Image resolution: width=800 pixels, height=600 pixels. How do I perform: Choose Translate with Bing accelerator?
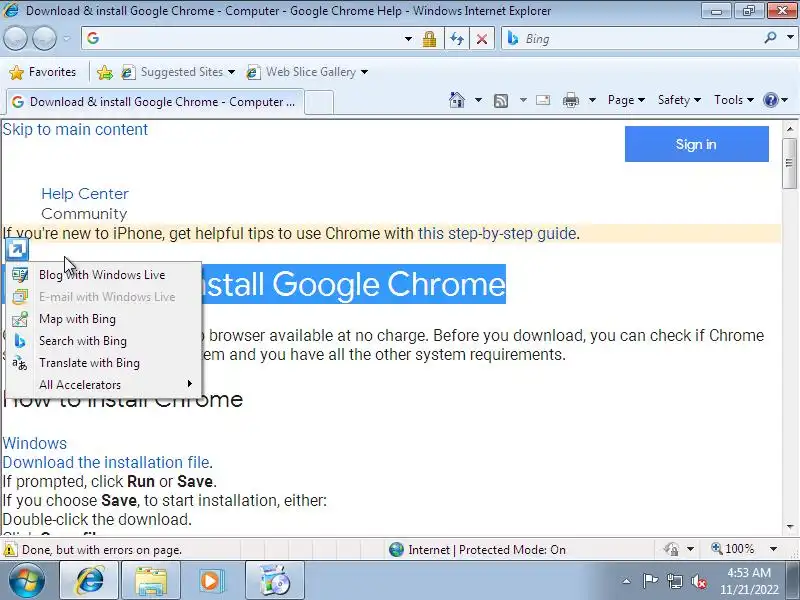point(104,363)
